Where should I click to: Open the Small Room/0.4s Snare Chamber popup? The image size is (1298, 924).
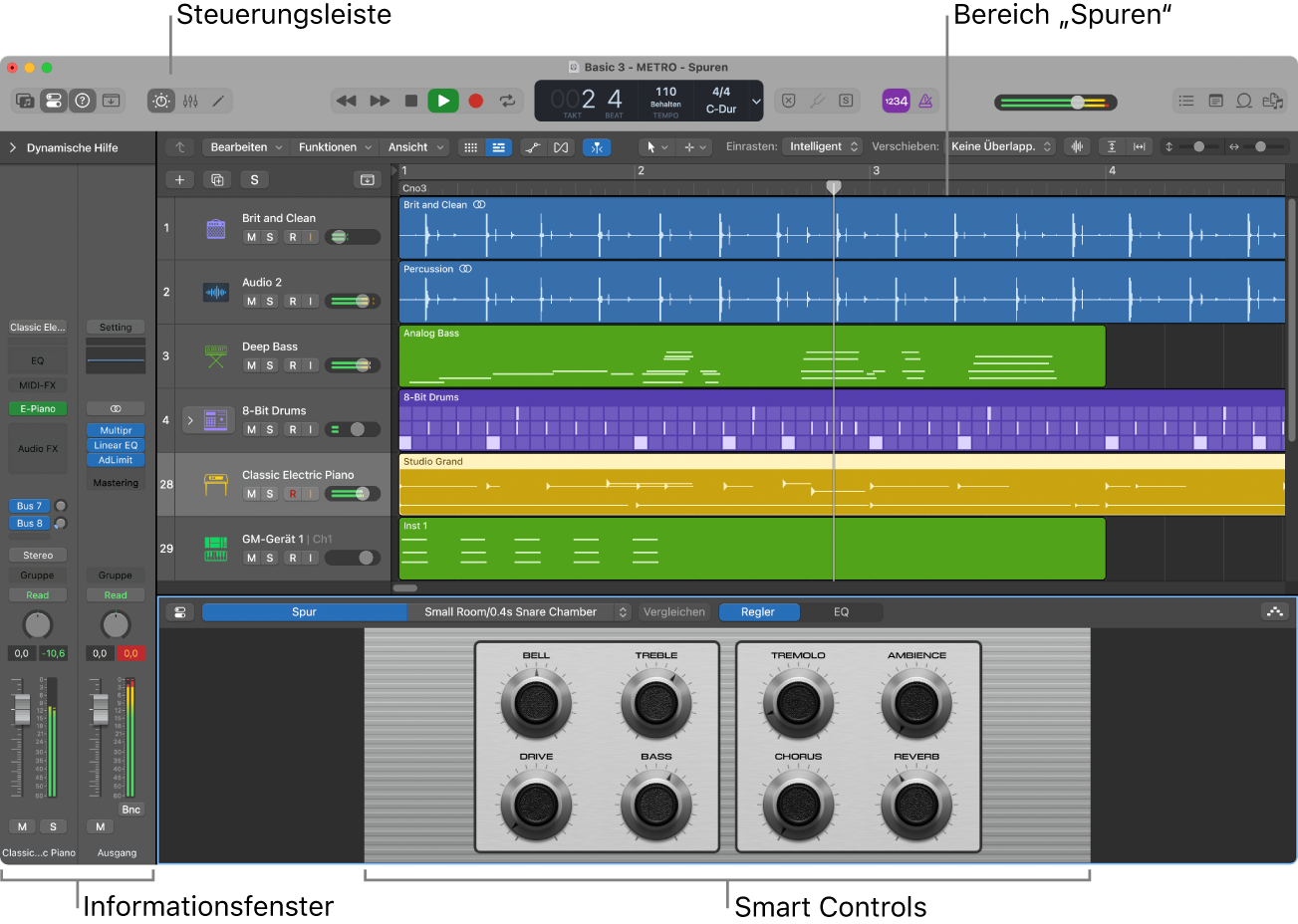(x=519, y=612)
